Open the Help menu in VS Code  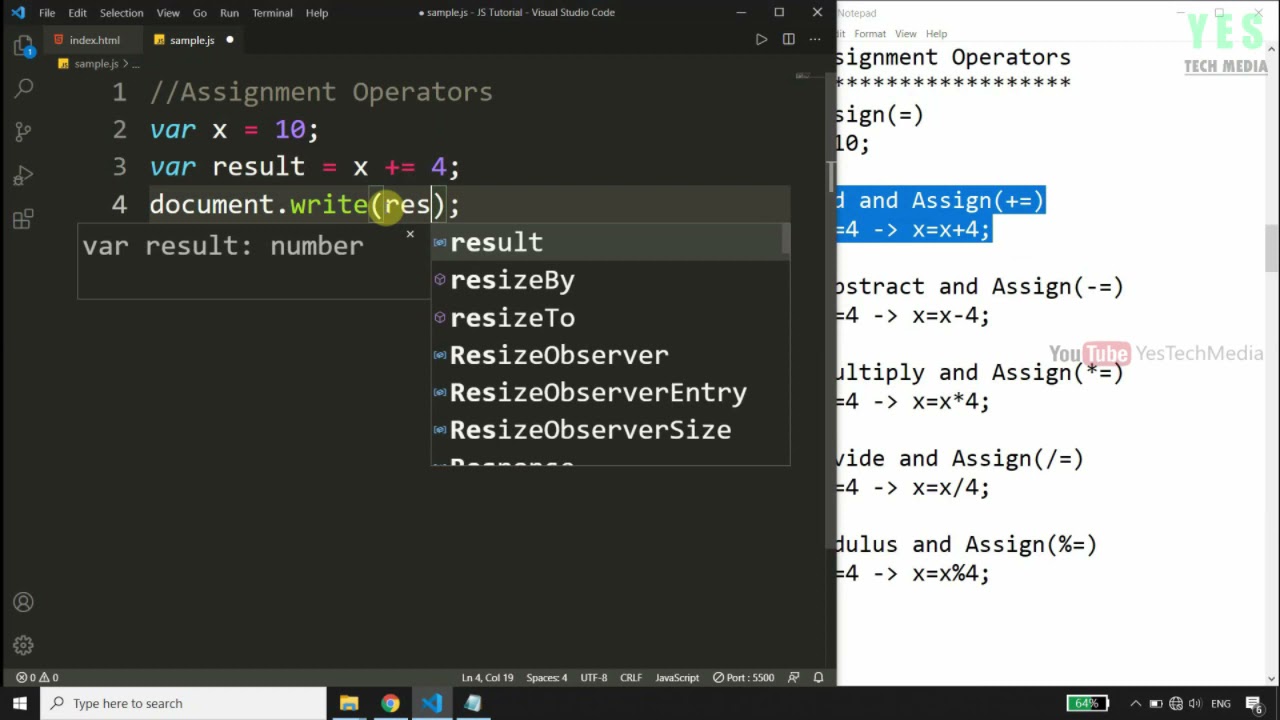[317, 13]
